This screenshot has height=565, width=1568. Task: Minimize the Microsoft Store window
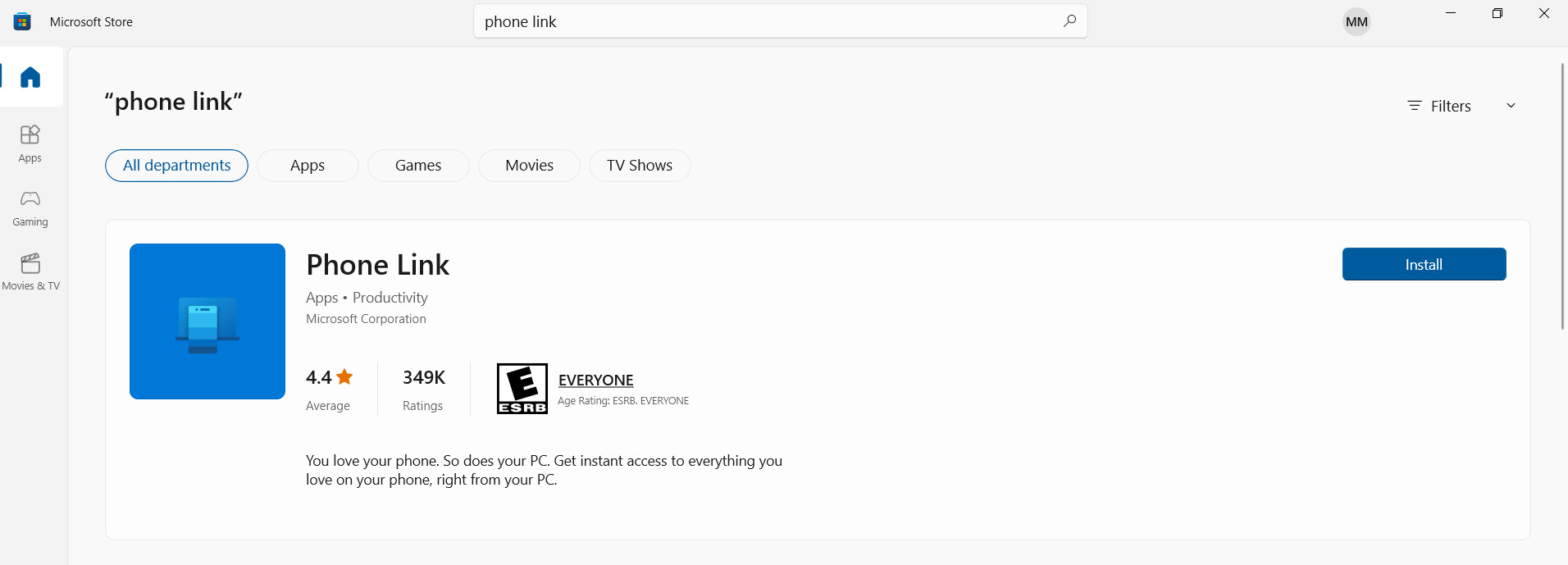[1451, 13]
